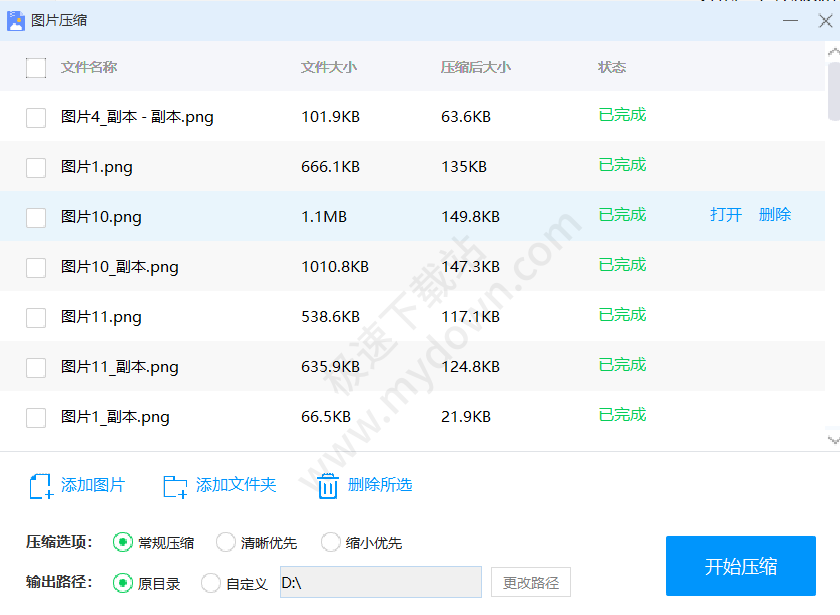Viewport: 840px width, 615px height.
Task: Click the 更改路径 change path button
Action: [530, 583]
